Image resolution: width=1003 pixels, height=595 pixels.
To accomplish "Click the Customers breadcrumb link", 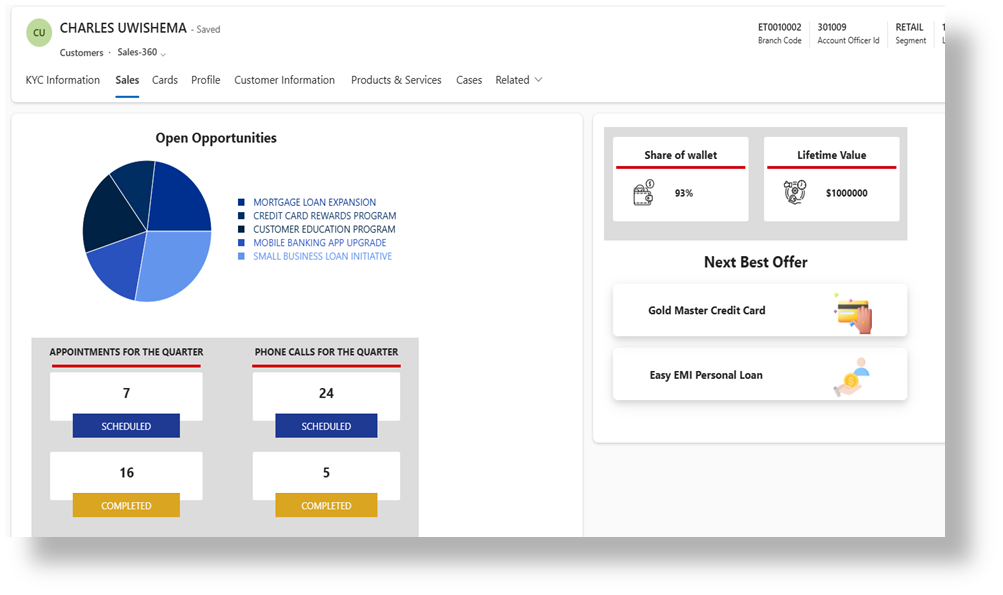I will point(80,52).
